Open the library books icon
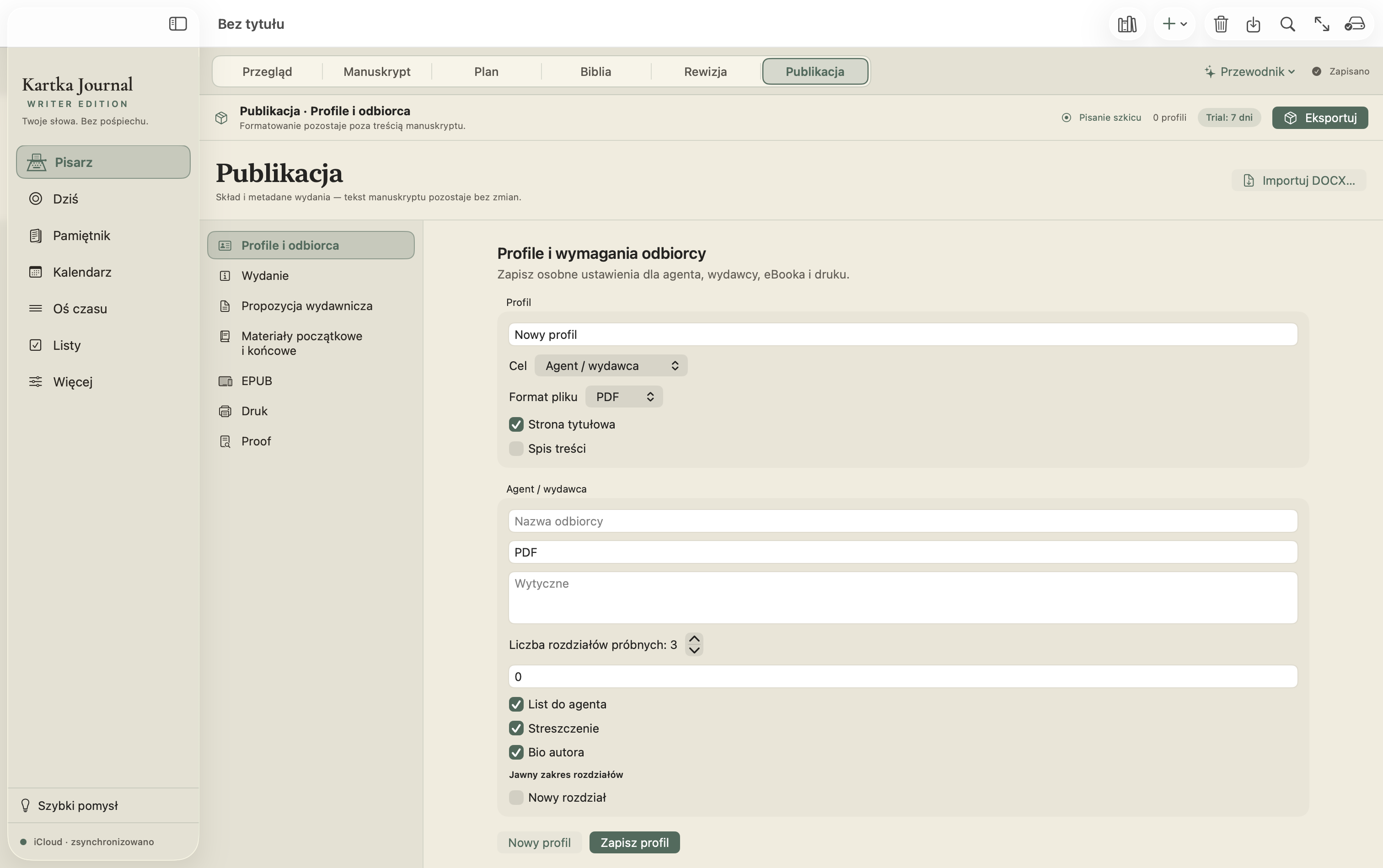 tap(1127, 24)
